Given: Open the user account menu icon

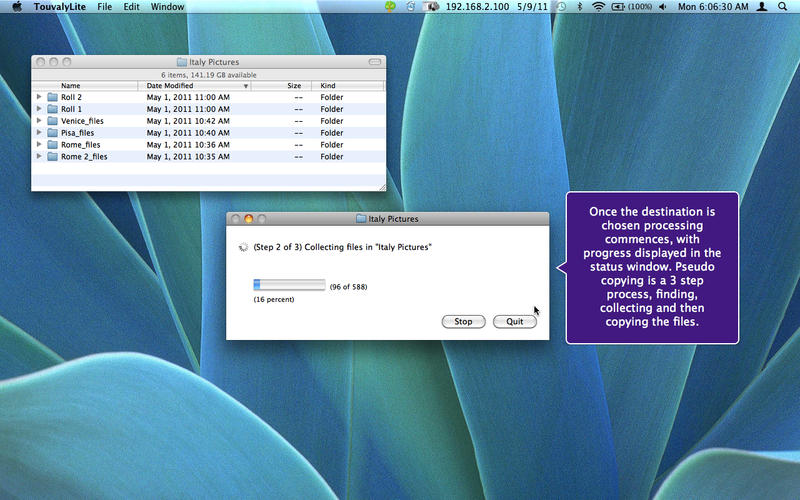Looking at the screenshot, I should [762, 7].
